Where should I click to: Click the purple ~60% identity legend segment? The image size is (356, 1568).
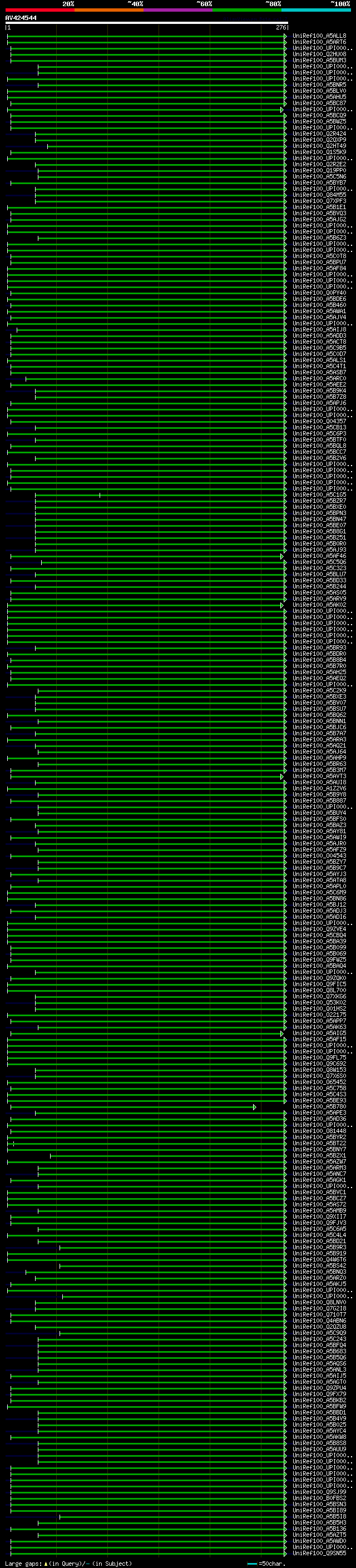pos(179,10)
